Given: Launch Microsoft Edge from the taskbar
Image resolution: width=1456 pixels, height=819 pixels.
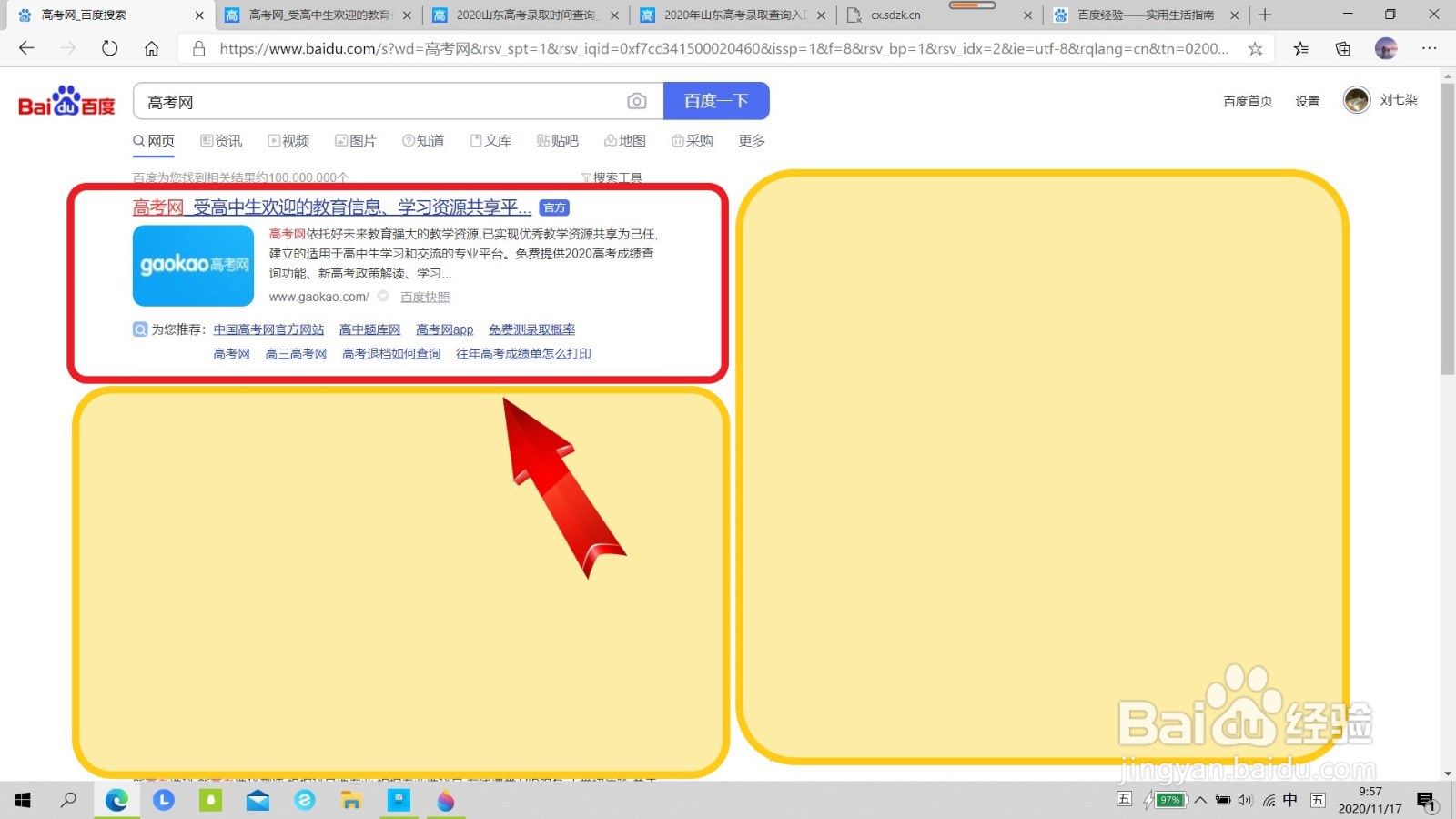Looking at the screenshot, I should point(116,800).
